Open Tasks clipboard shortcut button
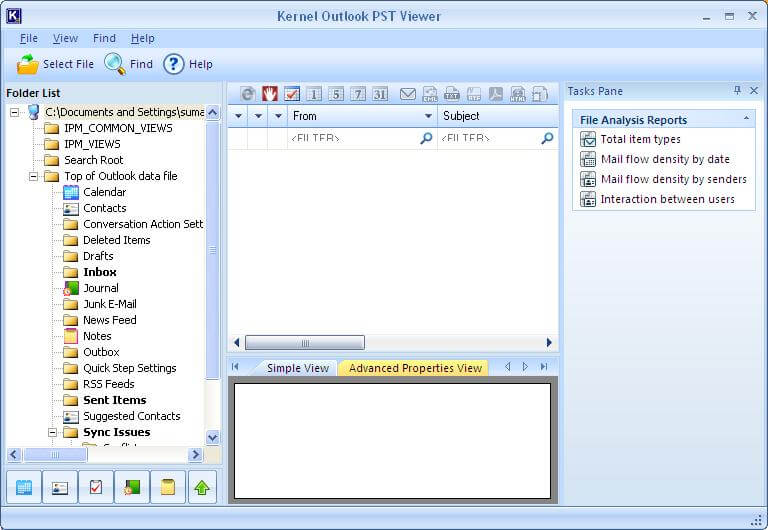The image size is (768, 530). click(x=96, y=487)
